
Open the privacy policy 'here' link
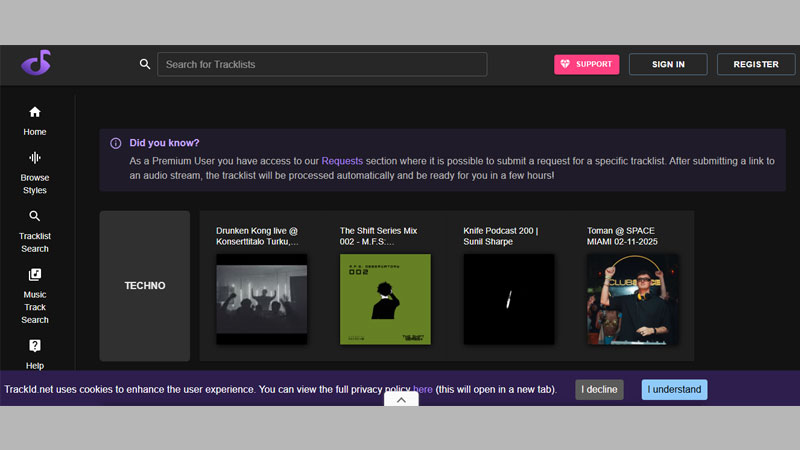[x=423, y=389]
